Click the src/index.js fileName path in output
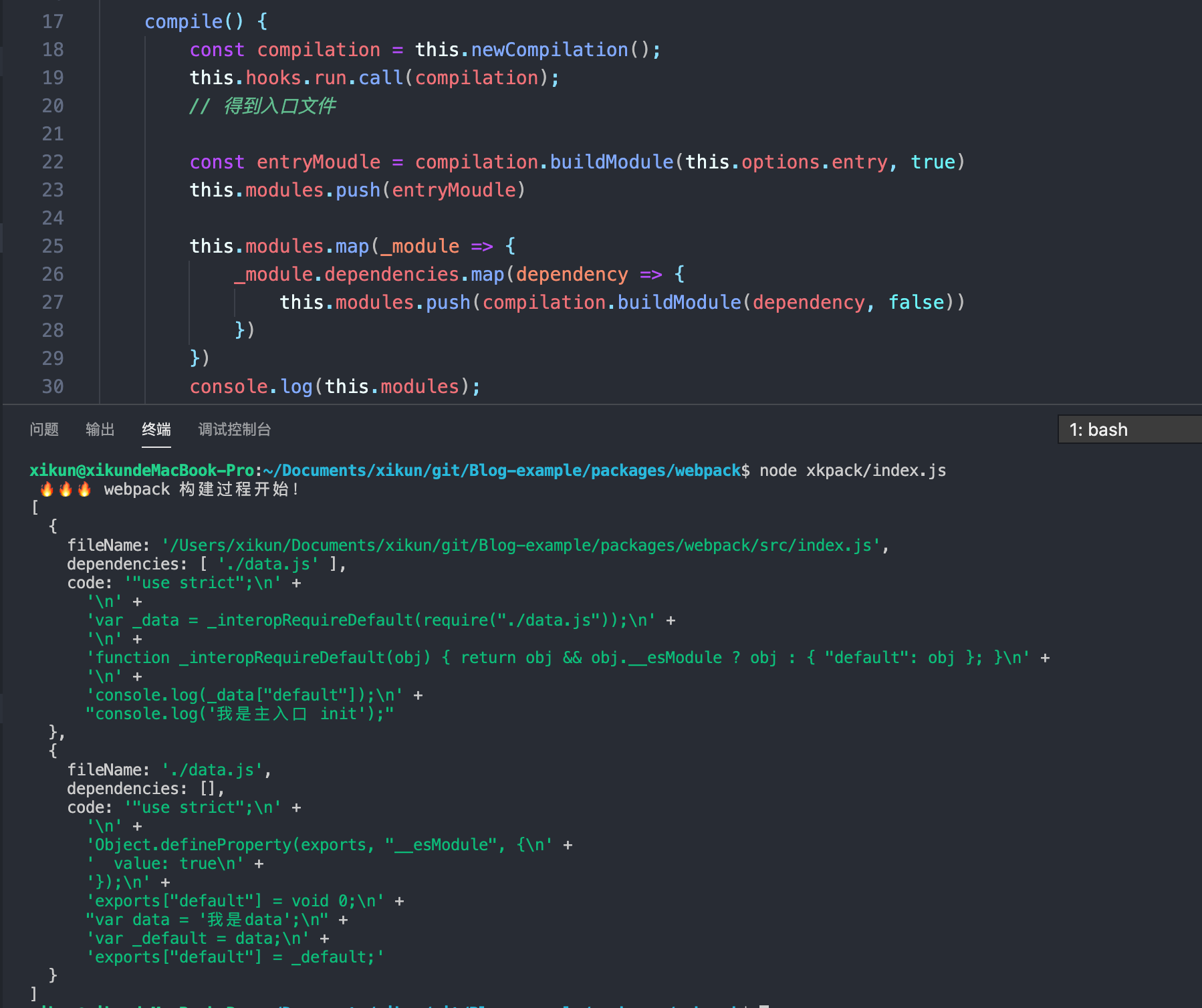Screen dimensions: 1202x1008 point(521,545)
